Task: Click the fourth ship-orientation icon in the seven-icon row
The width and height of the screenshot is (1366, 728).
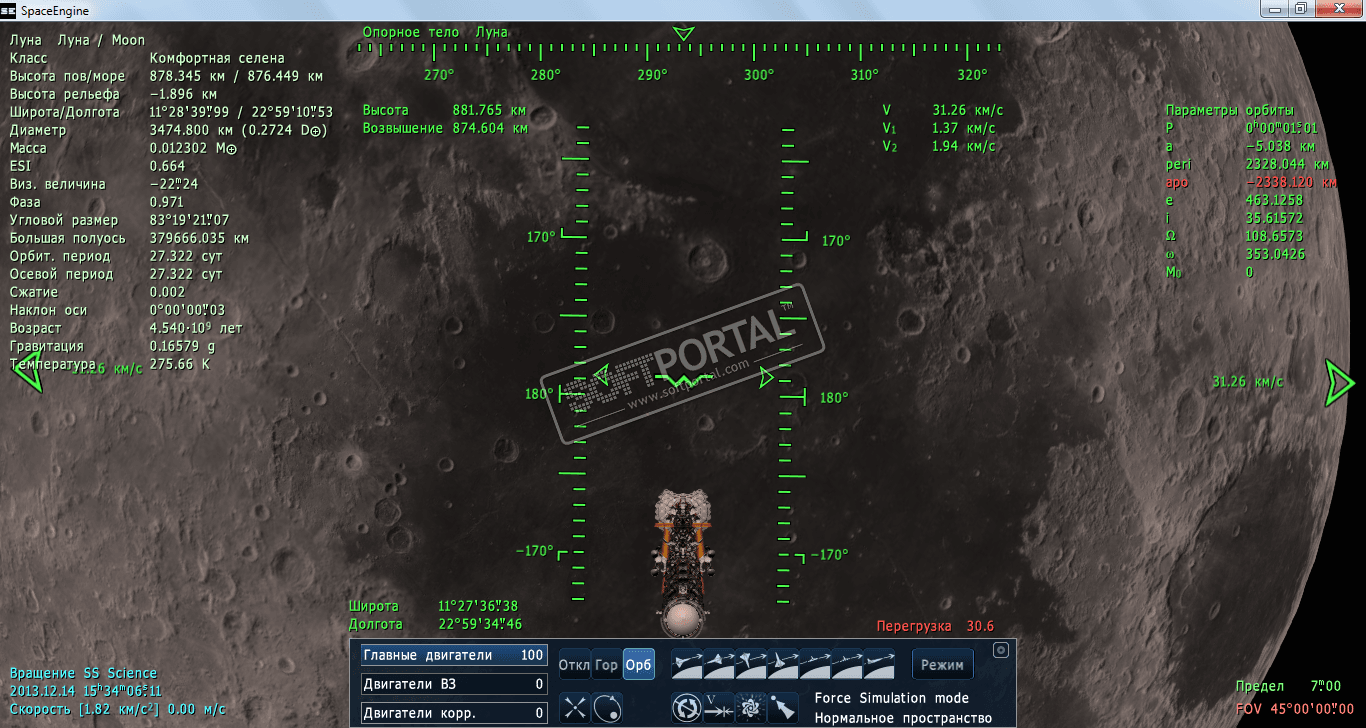Action: coord(782,664)
